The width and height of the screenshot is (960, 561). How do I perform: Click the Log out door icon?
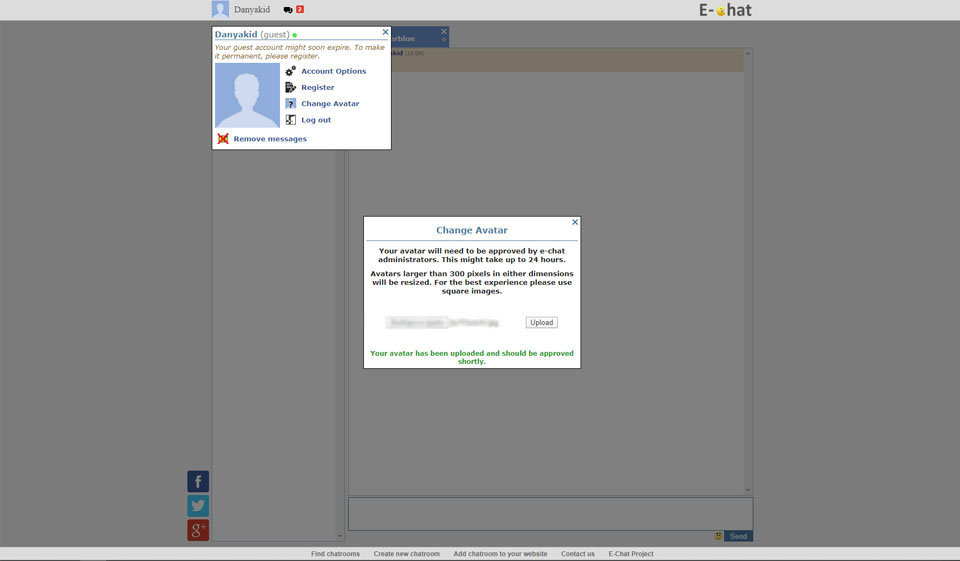pos(291,120)
